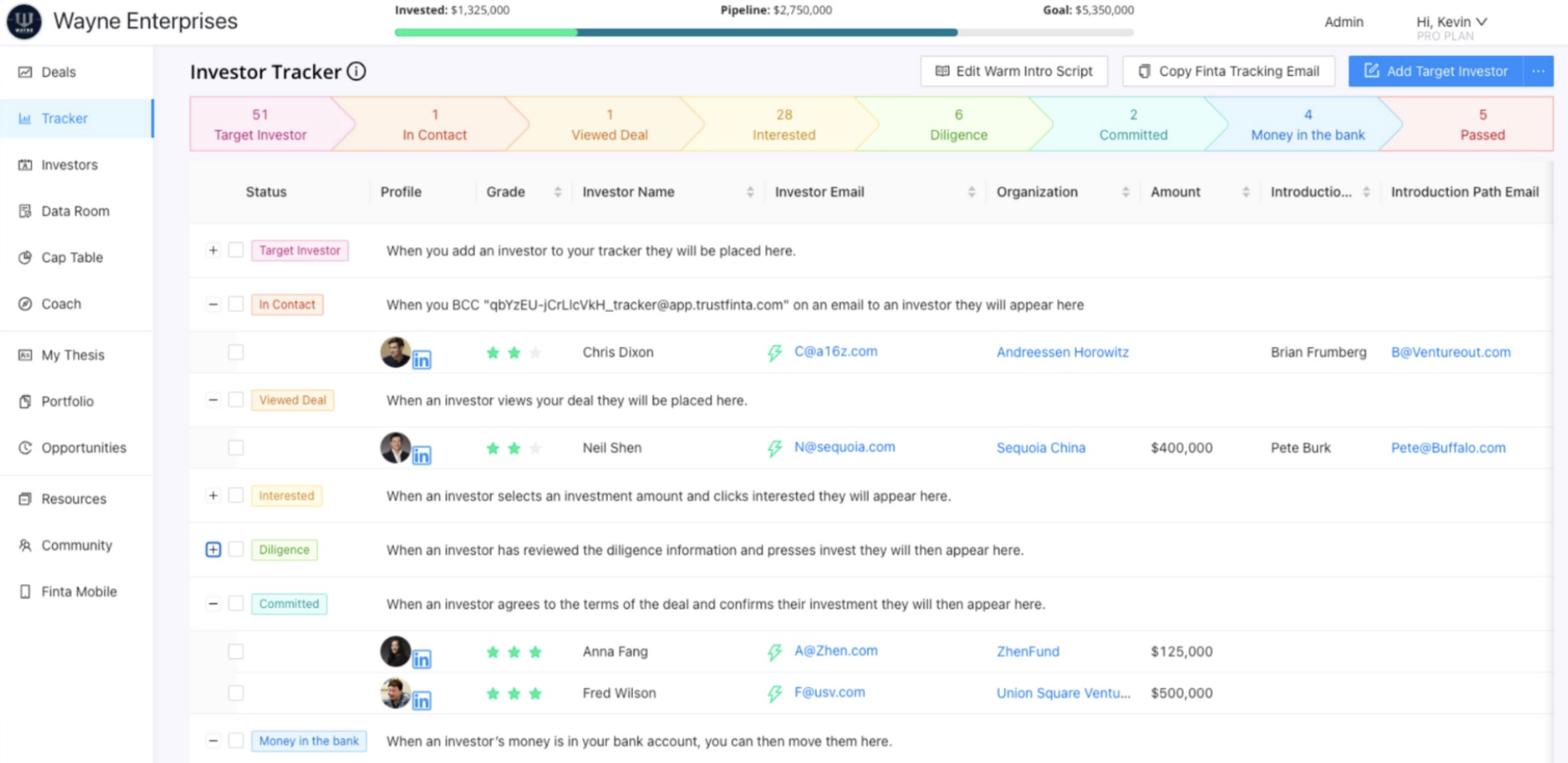
Task: Click the Wayne Enterprises logo
Action: tap(24, 21)
